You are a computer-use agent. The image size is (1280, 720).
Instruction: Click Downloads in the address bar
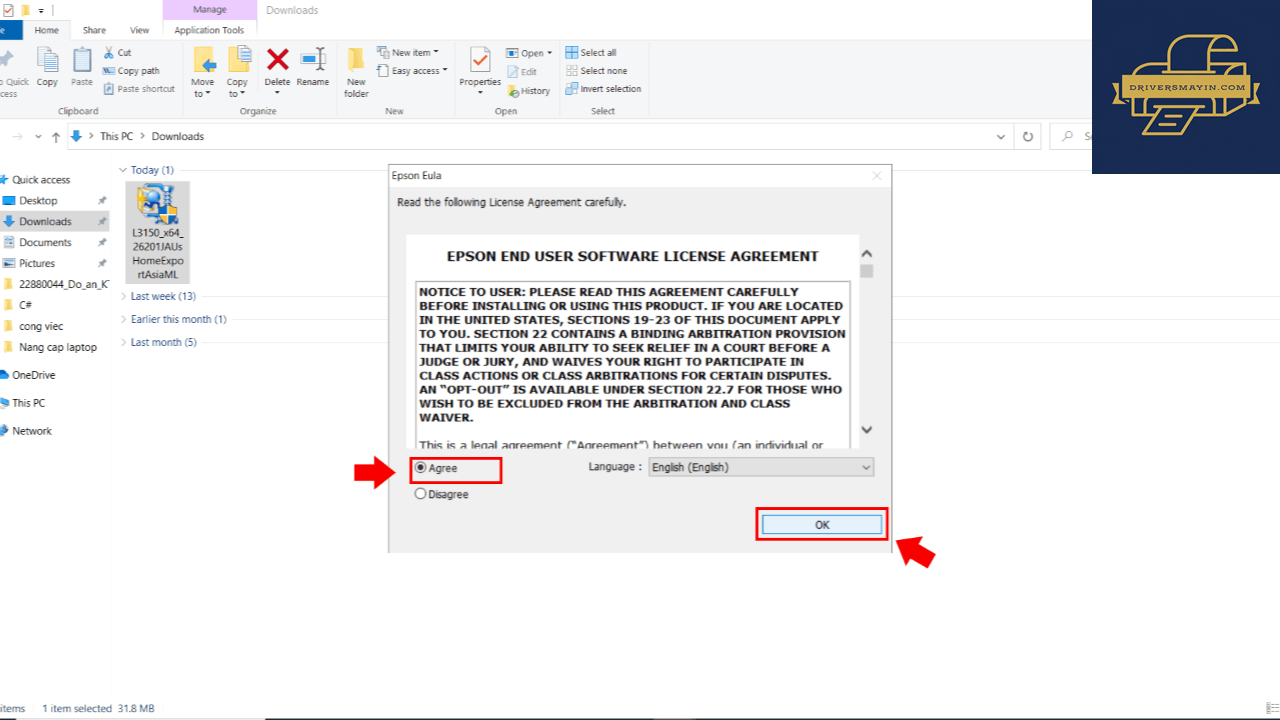coord(177,136)
